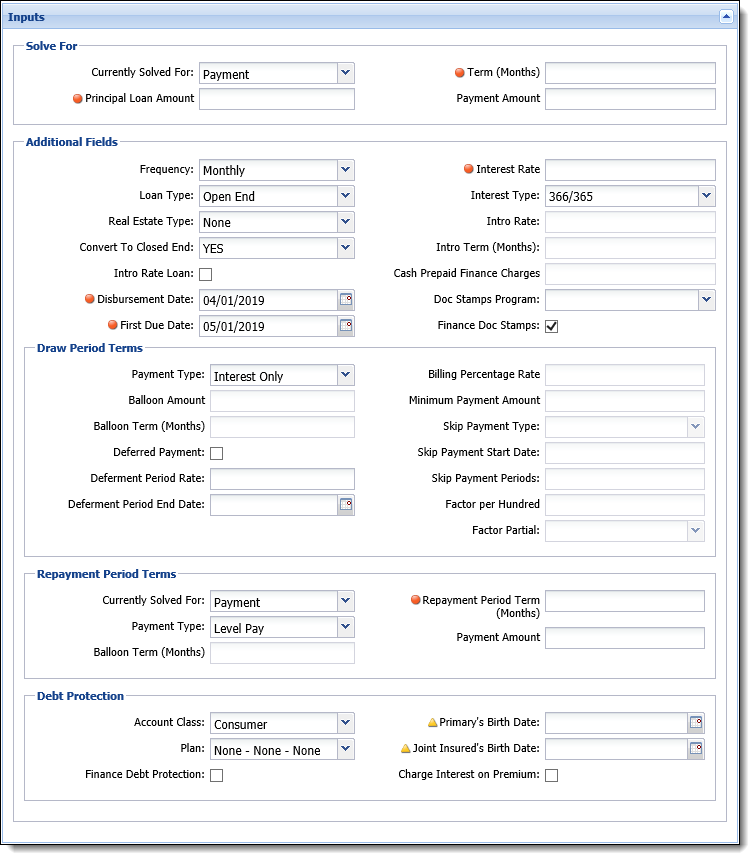Open Convert To Closed End dropdown
Viewport: 755px width, 860px height.
click(x=345, y=248)
